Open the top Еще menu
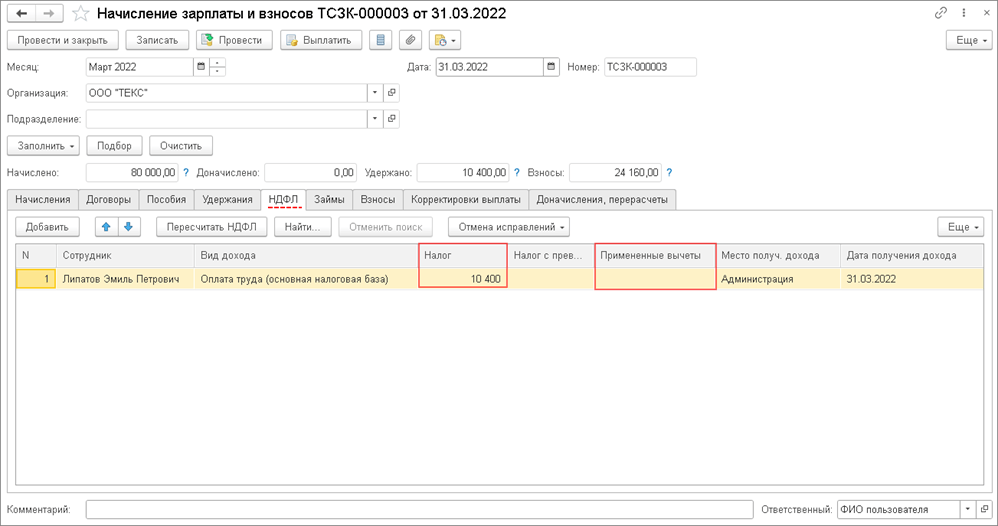The height and width of the screenshot is (526, 998). 969,40
